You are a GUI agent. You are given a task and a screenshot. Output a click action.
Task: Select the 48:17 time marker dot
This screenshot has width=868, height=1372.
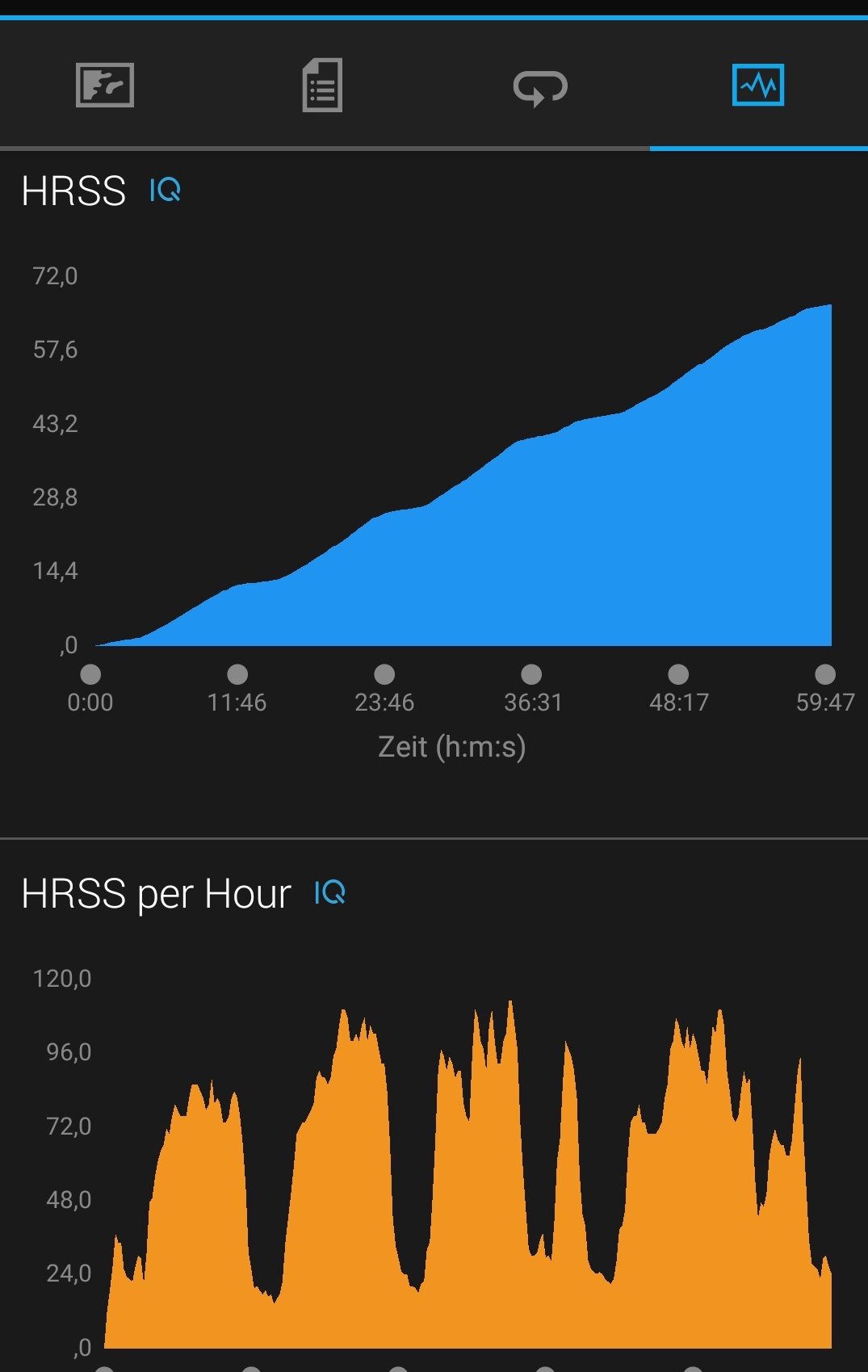pos(678,674)
